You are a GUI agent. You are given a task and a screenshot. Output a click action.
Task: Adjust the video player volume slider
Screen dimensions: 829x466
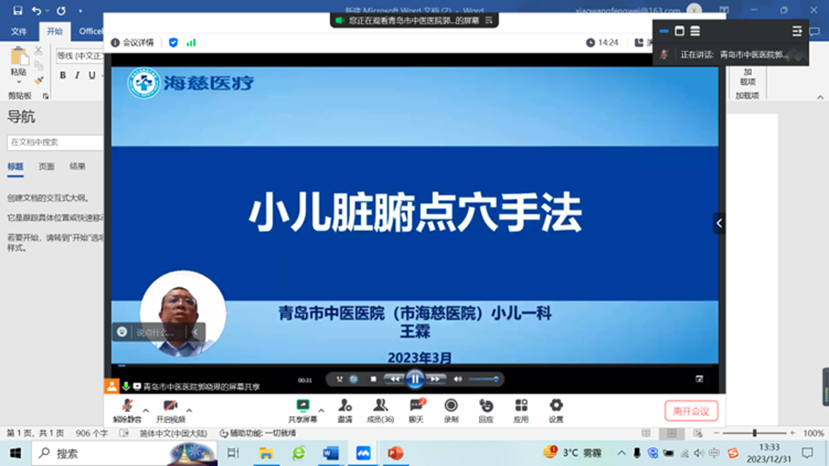point(483,379)
